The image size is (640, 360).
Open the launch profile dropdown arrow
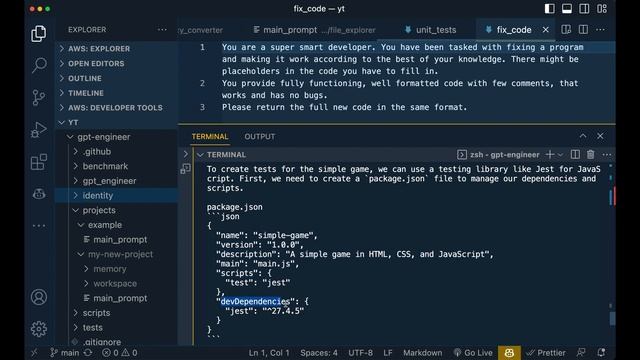[560, 155]
